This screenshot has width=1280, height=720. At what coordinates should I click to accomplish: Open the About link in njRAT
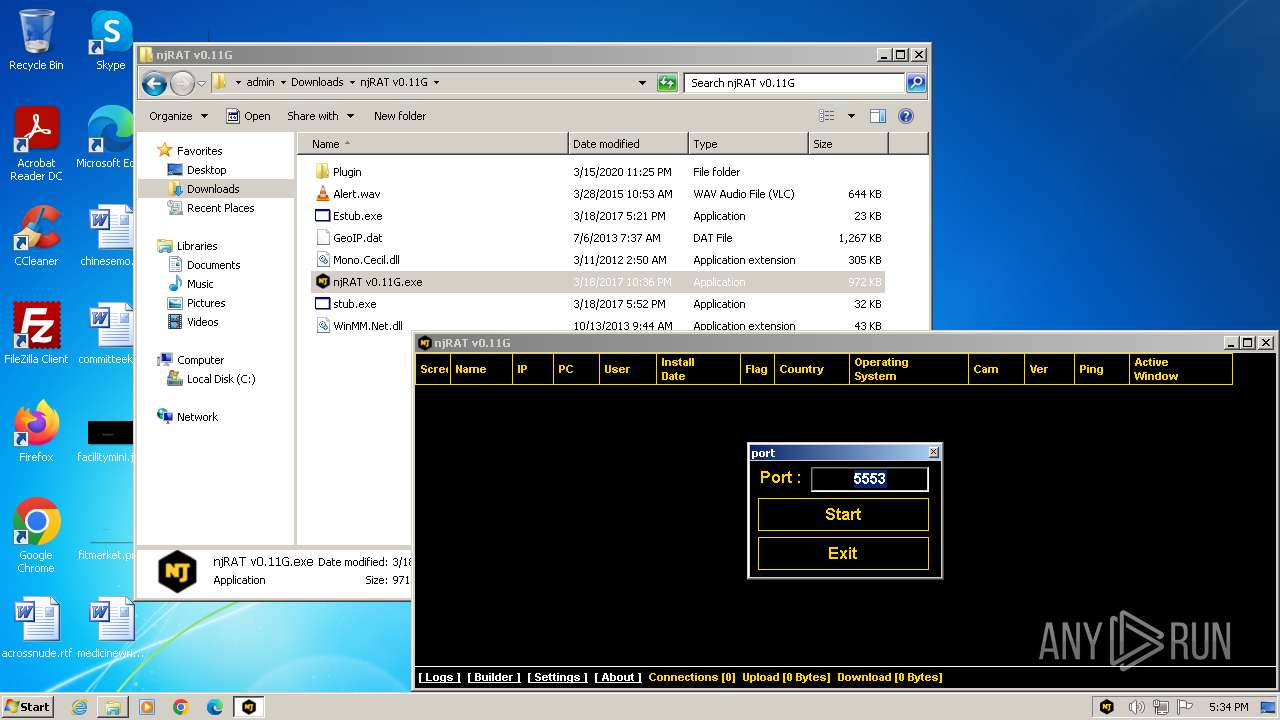(x=618, y=677)
